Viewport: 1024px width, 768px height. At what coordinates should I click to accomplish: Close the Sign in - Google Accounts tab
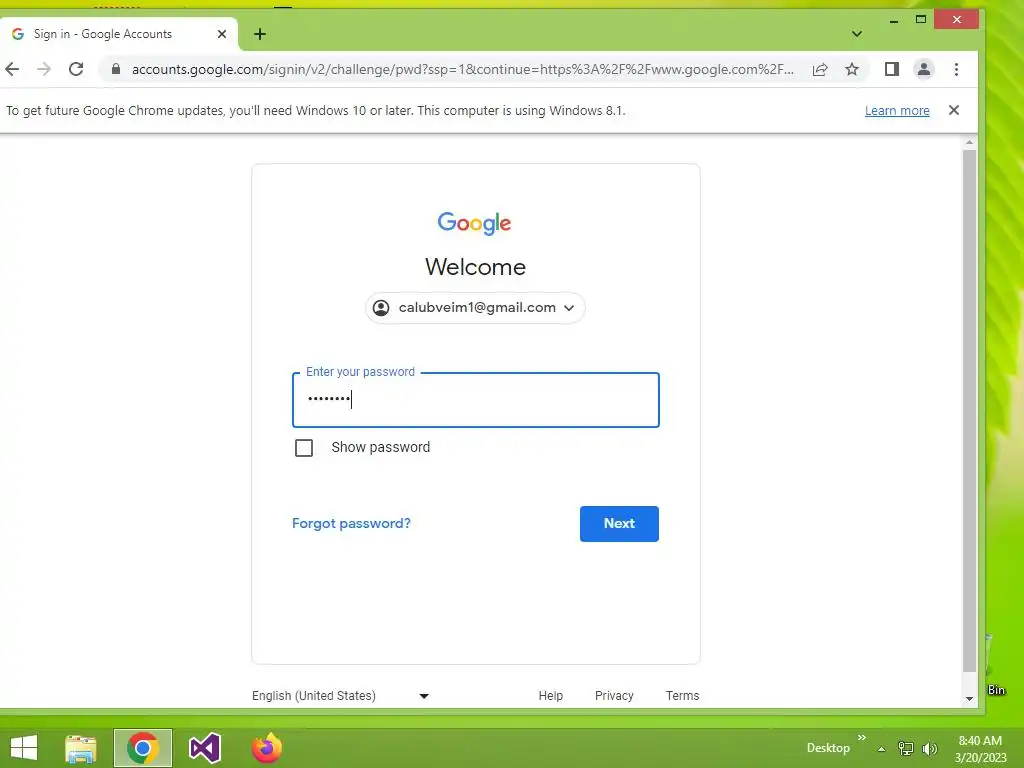tap(222, 34)
